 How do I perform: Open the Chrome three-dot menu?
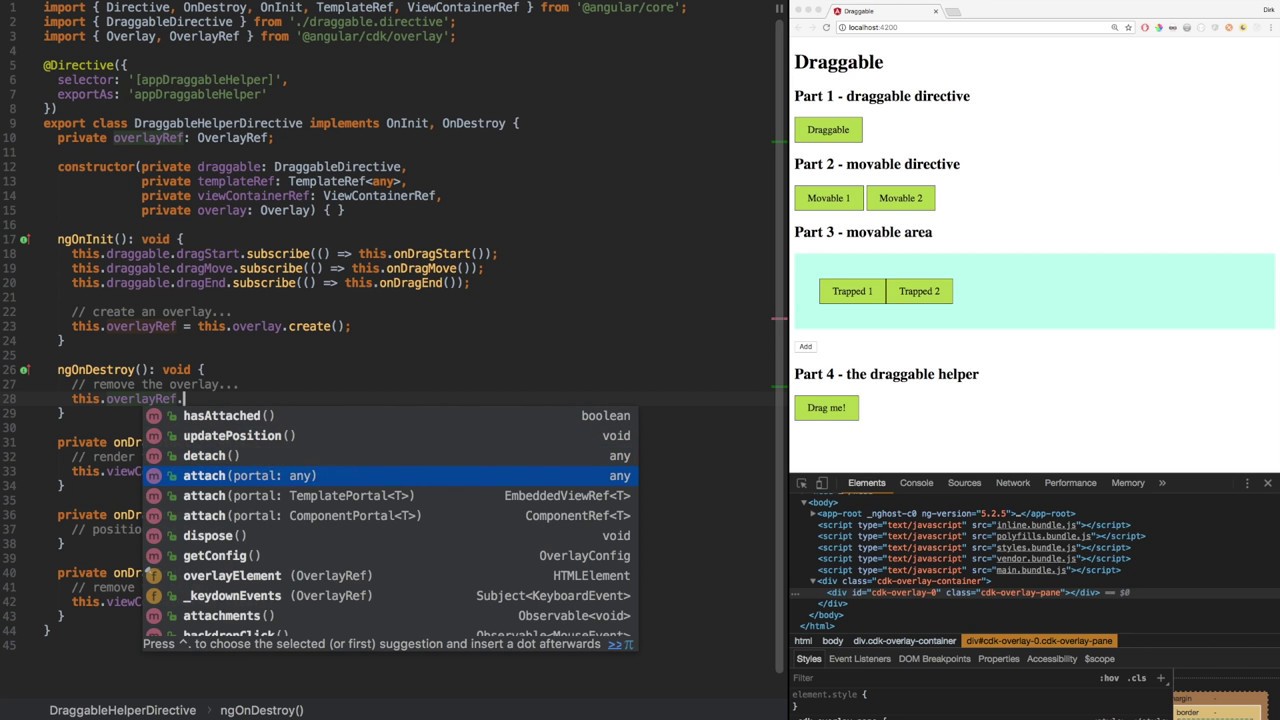point(1270,27)
